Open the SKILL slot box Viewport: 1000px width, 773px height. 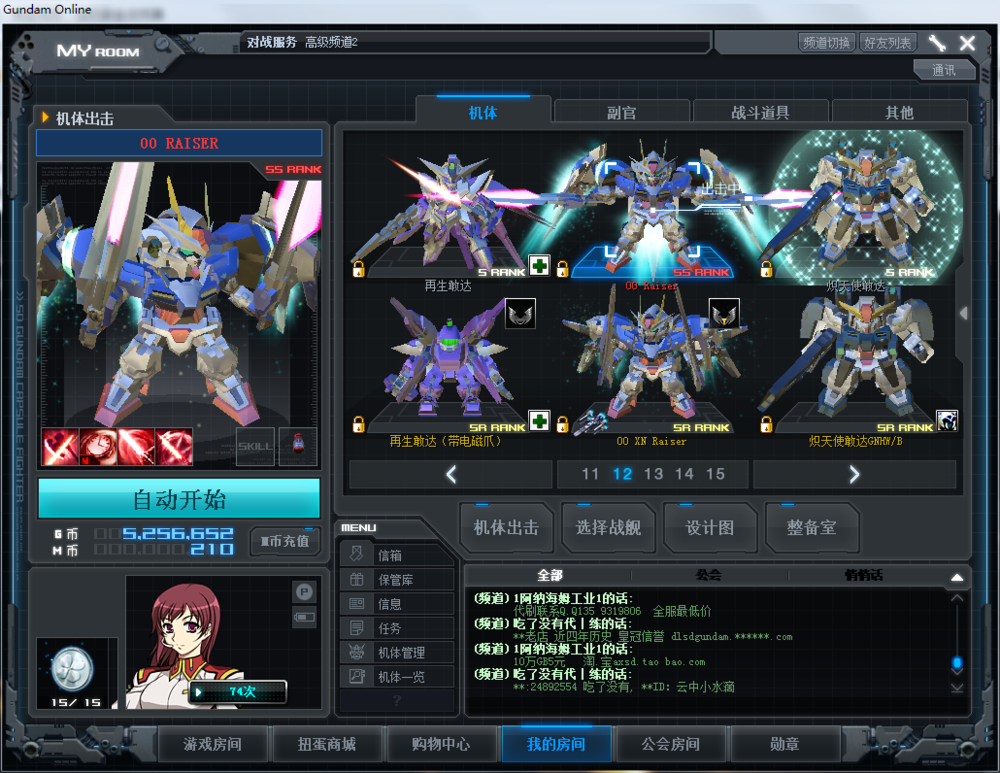pyautogui.click(x=255, y=446)
